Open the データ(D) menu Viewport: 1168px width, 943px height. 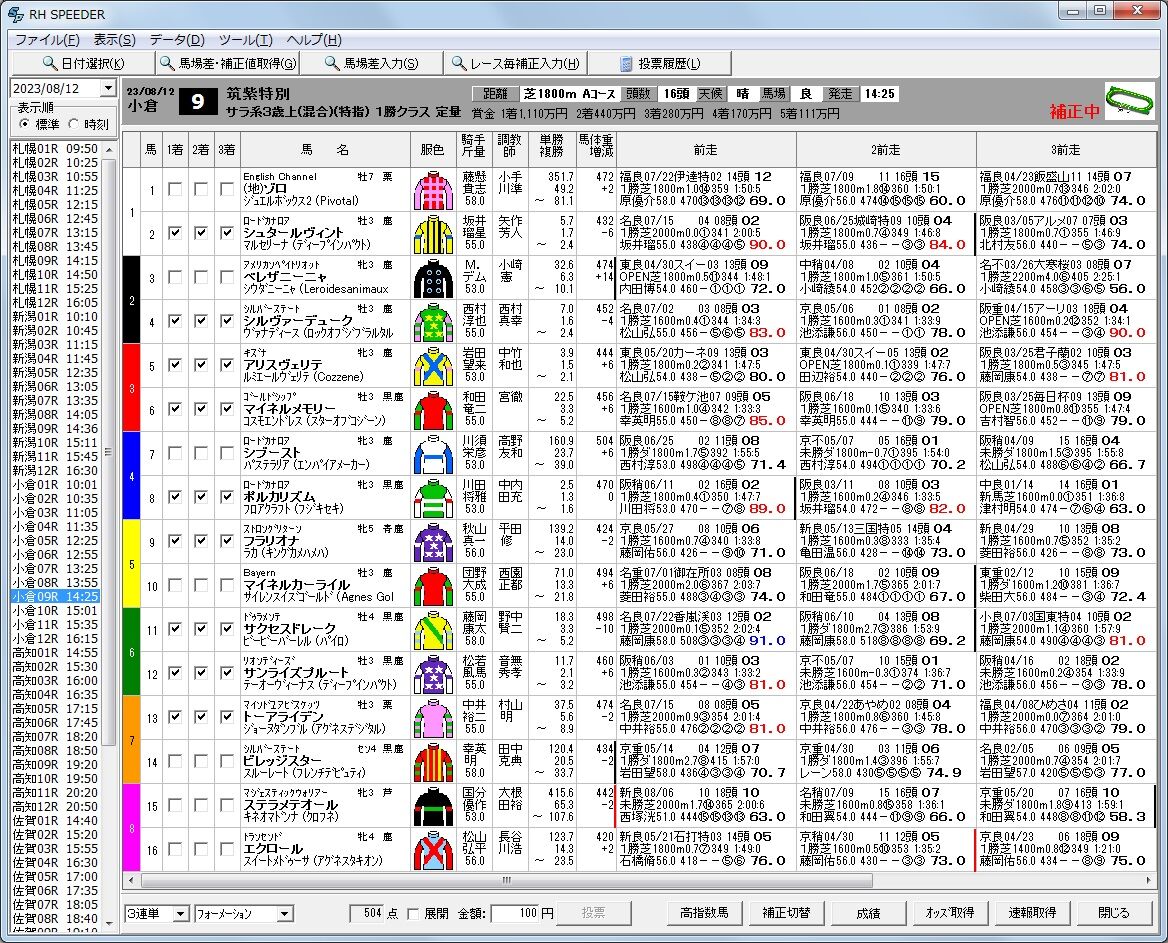177,39
